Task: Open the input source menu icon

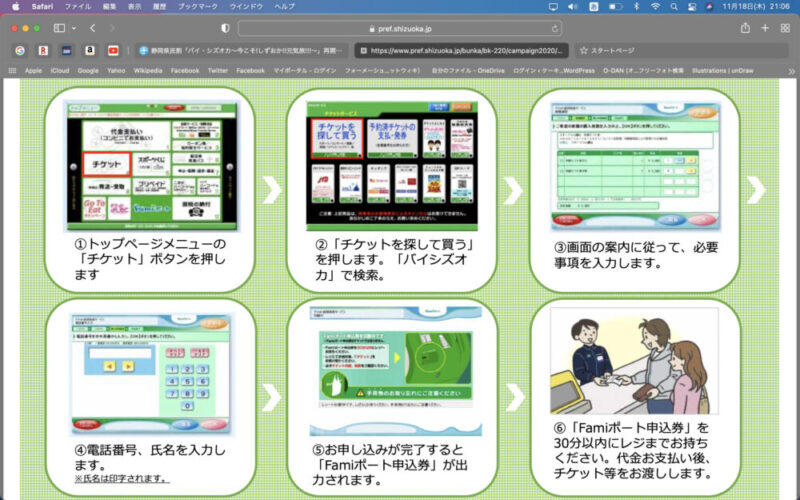Action: [x=594, y=7]
